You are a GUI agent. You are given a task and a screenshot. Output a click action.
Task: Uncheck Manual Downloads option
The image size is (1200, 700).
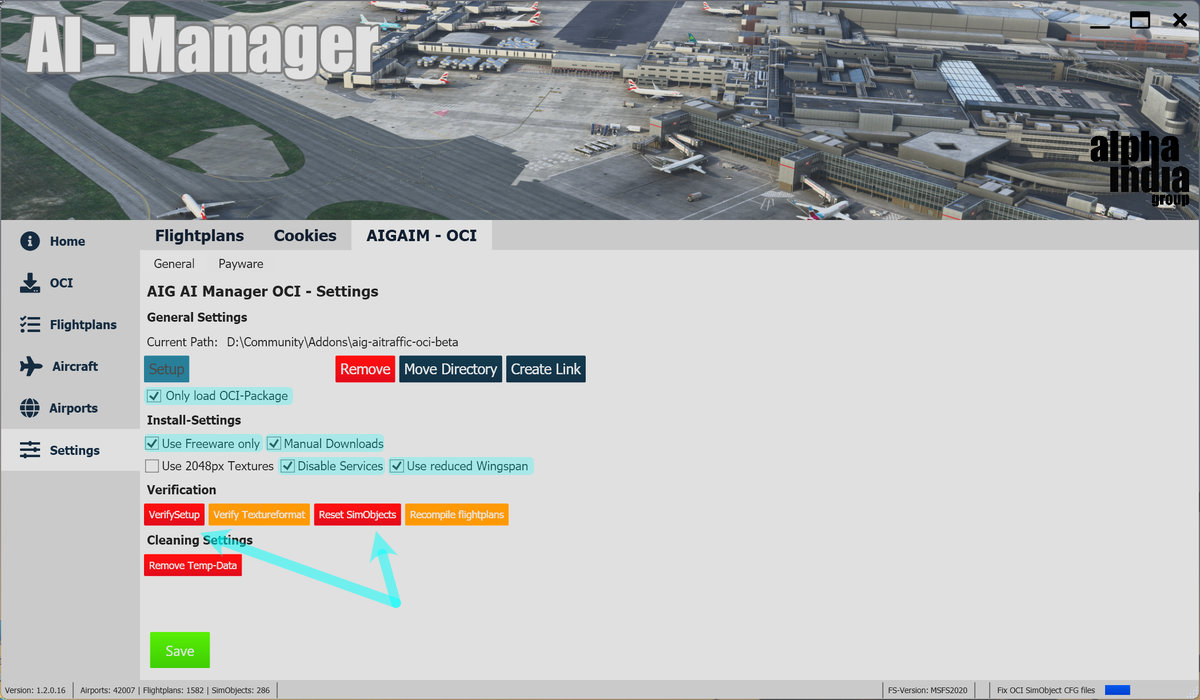pyautogui.click(x=274, y=443)
